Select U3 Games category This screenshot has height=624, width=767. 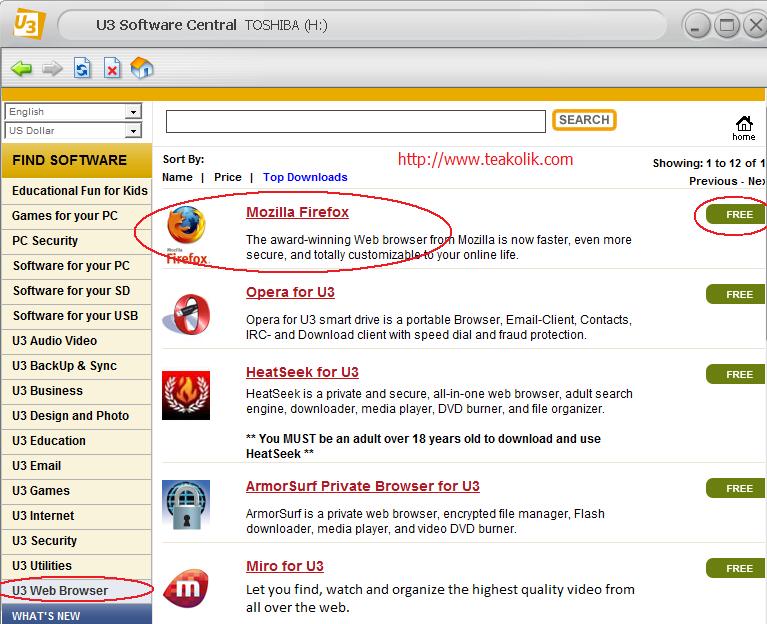tap(77, 491)
